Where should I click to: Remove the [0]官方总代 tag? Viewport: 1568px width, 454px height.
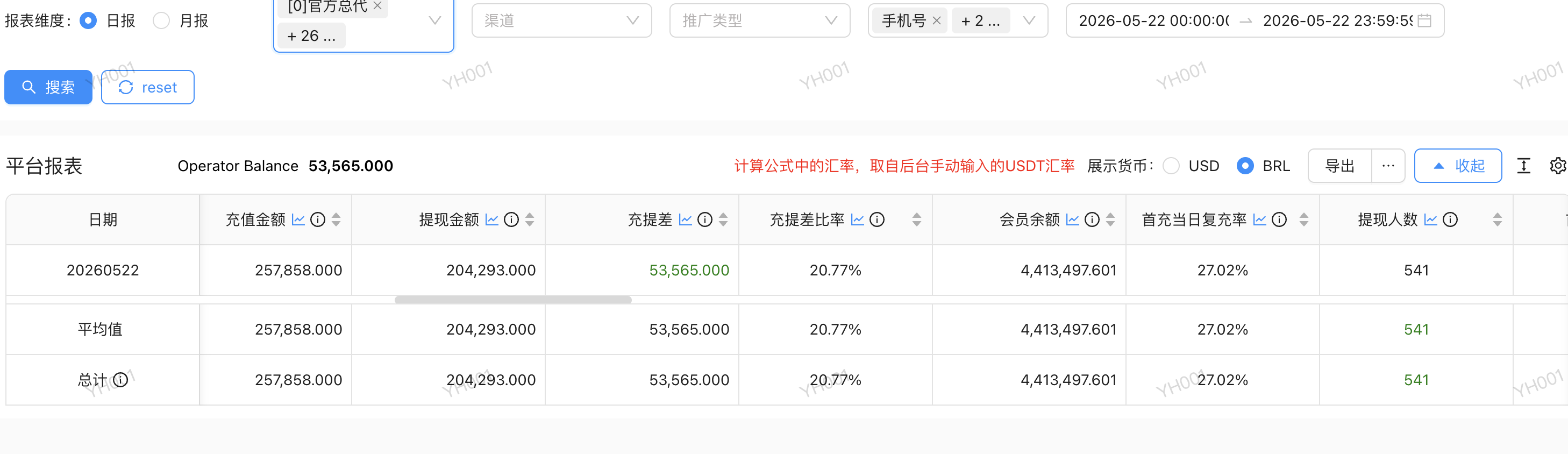pyautogui.click(x=377, y=5)
